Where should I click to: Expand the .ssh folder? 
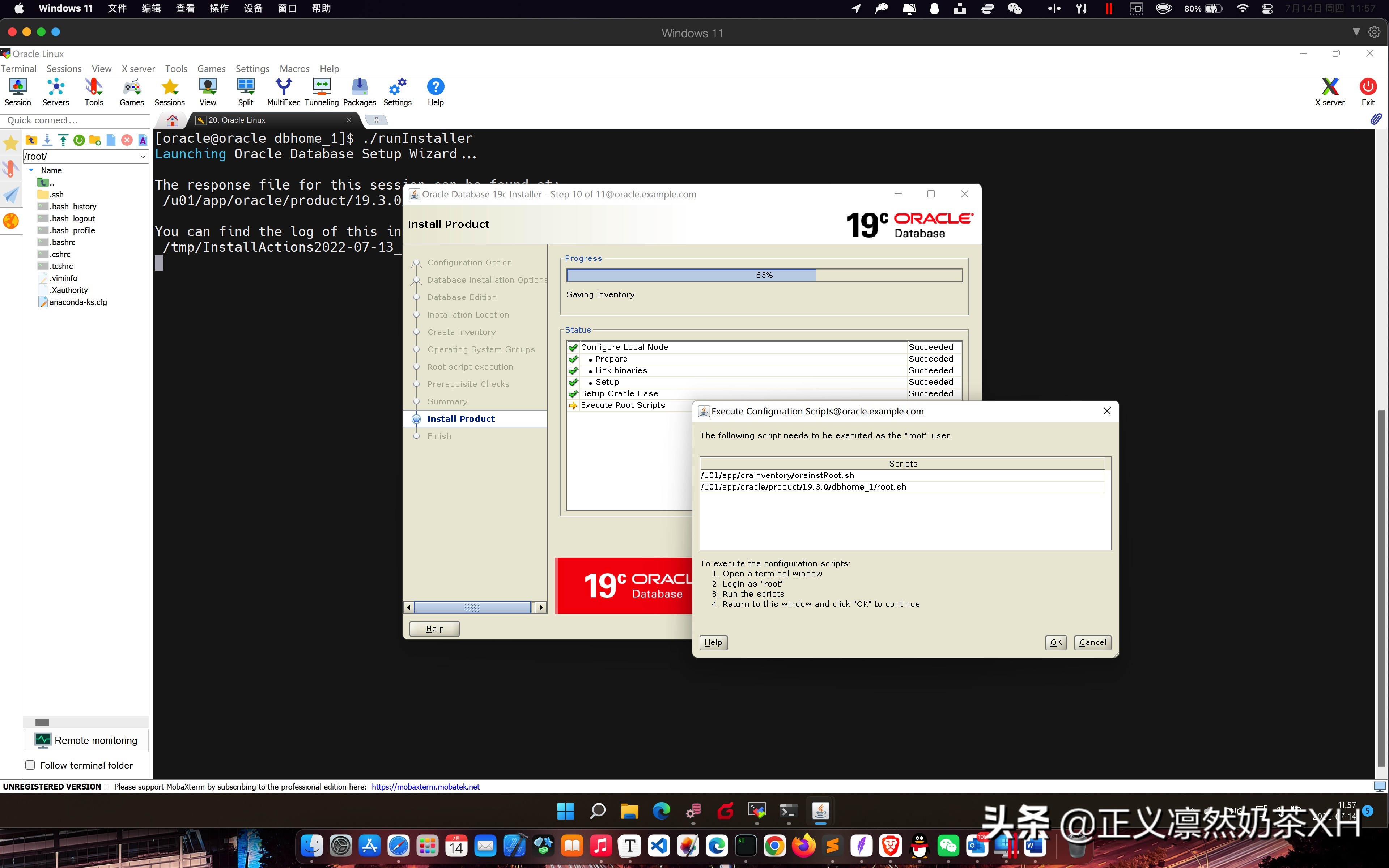tap(58, 195)
